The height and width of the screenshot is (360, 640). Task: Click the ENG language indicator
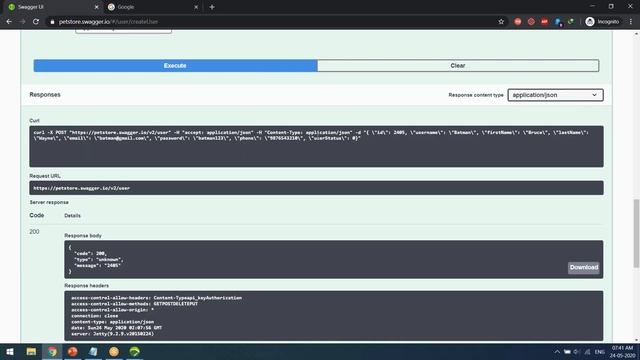(x=600, y=352)
